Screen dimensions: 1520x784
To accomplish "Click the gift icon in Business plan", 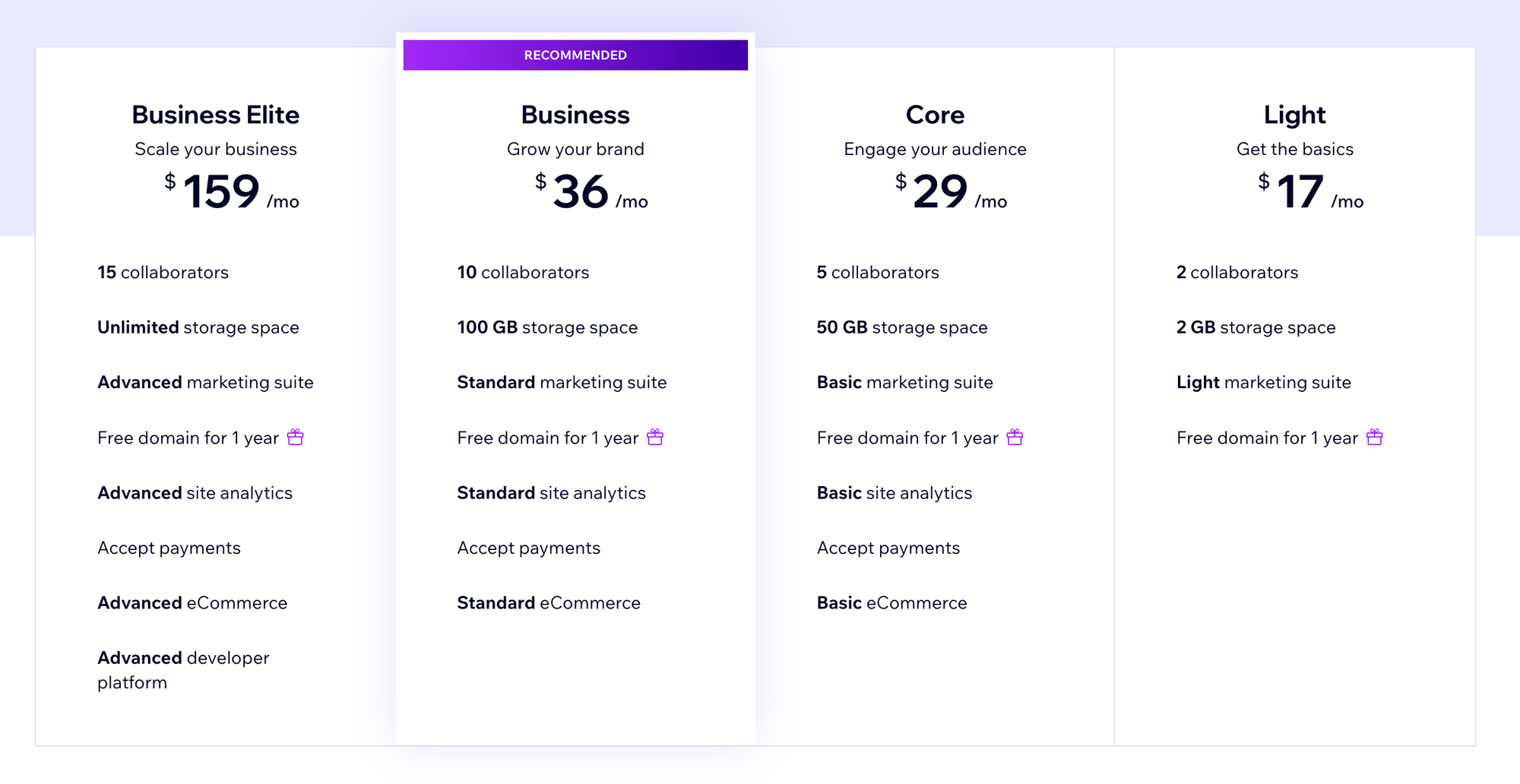I will point(654,438).
